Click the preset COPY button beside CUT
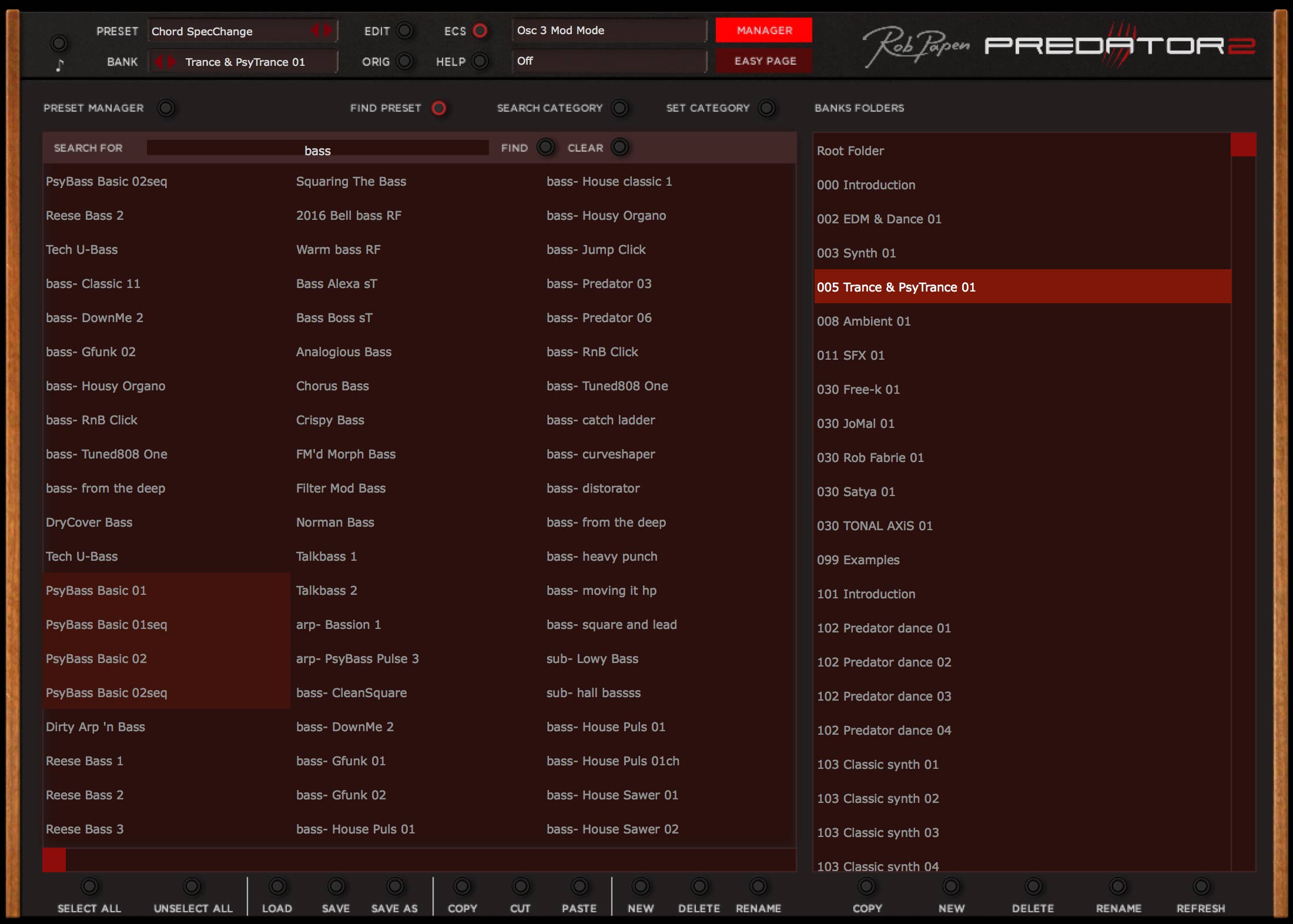 click(x=463, y=886)
